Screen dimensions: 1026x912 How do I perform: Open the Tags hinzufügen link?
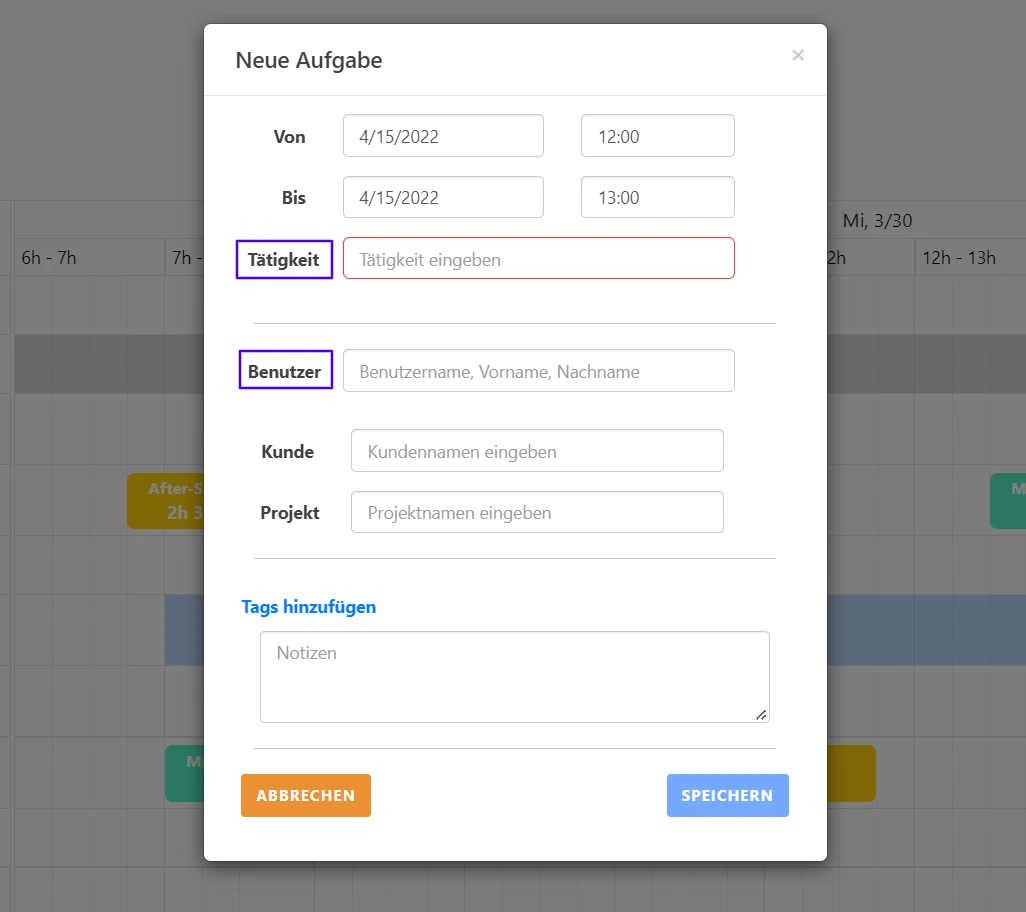[x=308, y=607]
